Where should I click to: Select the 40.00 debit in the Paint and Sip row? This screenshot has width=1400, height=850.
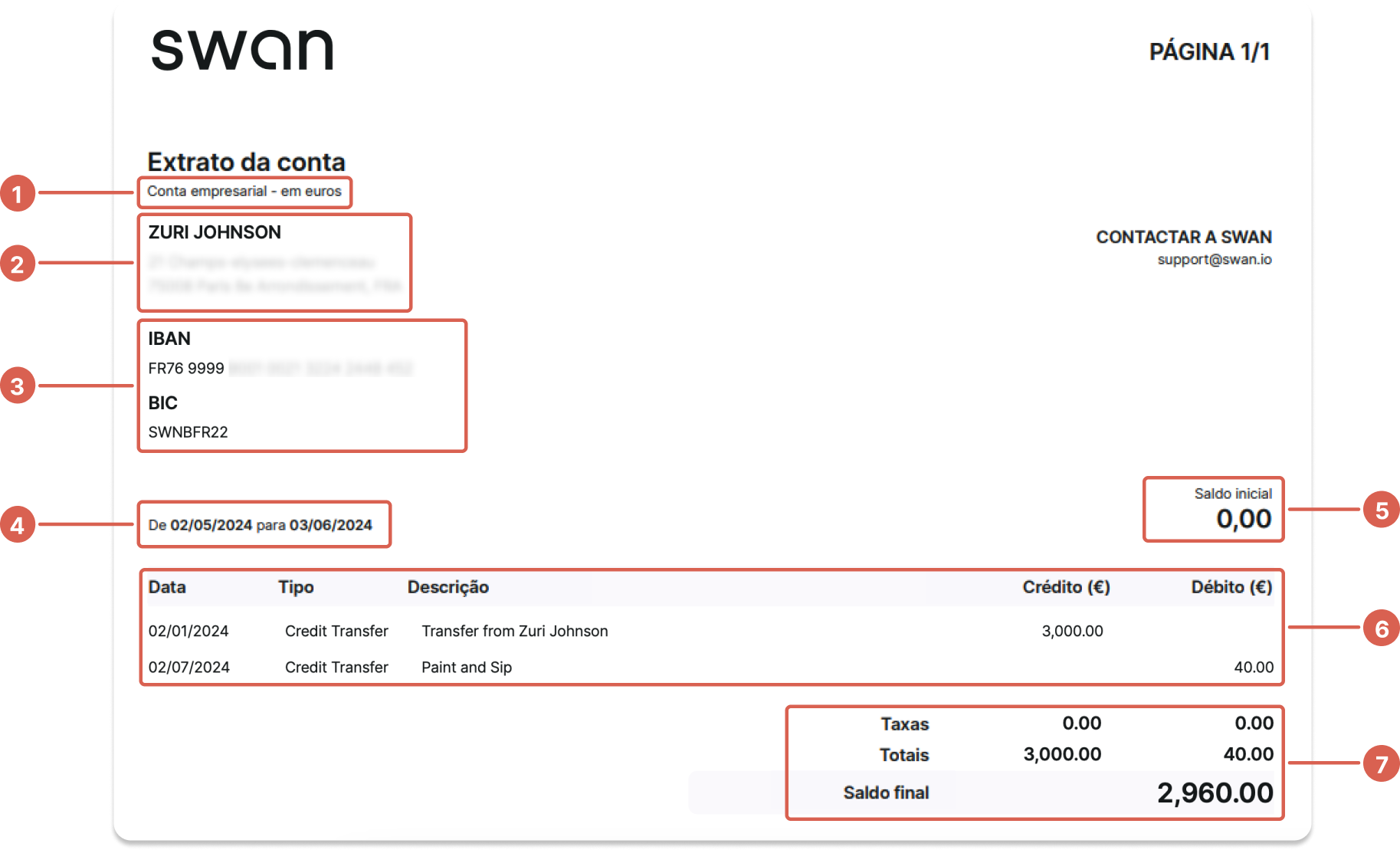[1254, 667]
